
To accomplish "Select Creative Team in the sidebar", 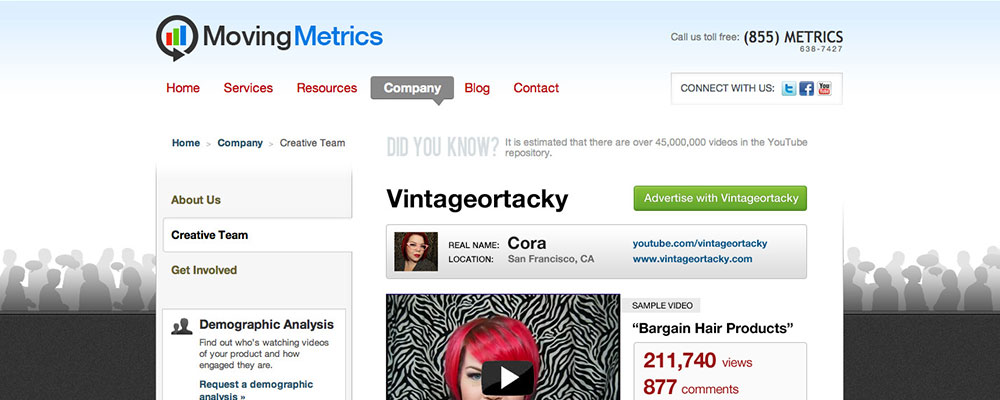I will [x=257, y=235].
